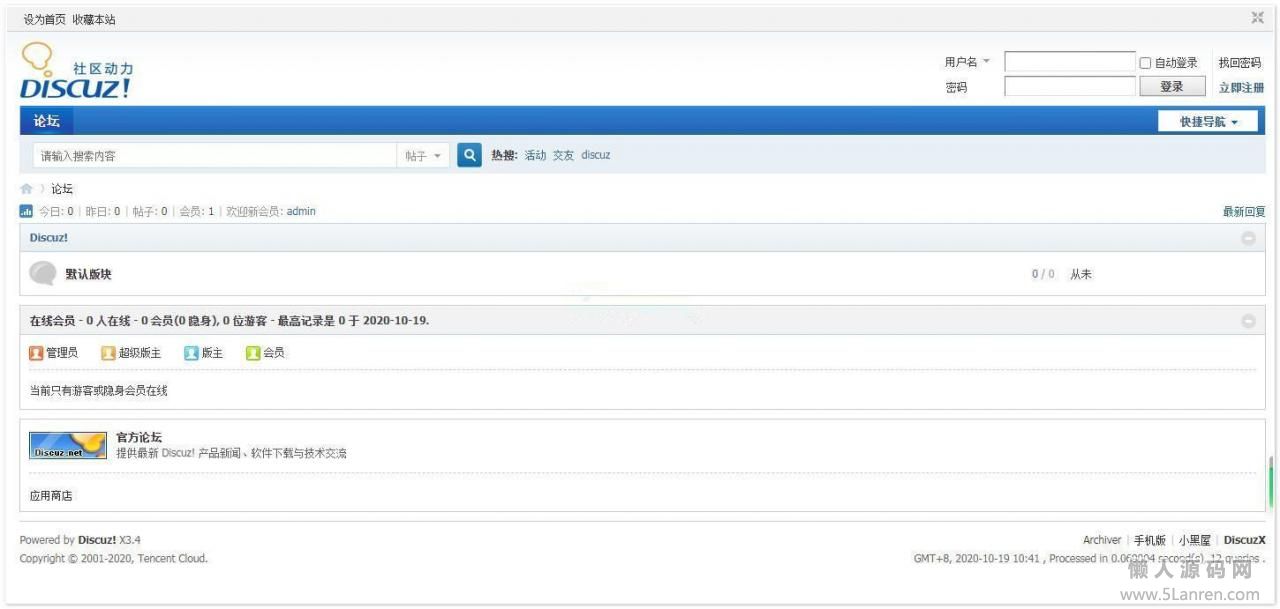Click the 当前只有游客或隐身会员在线 text

[99, 391]
